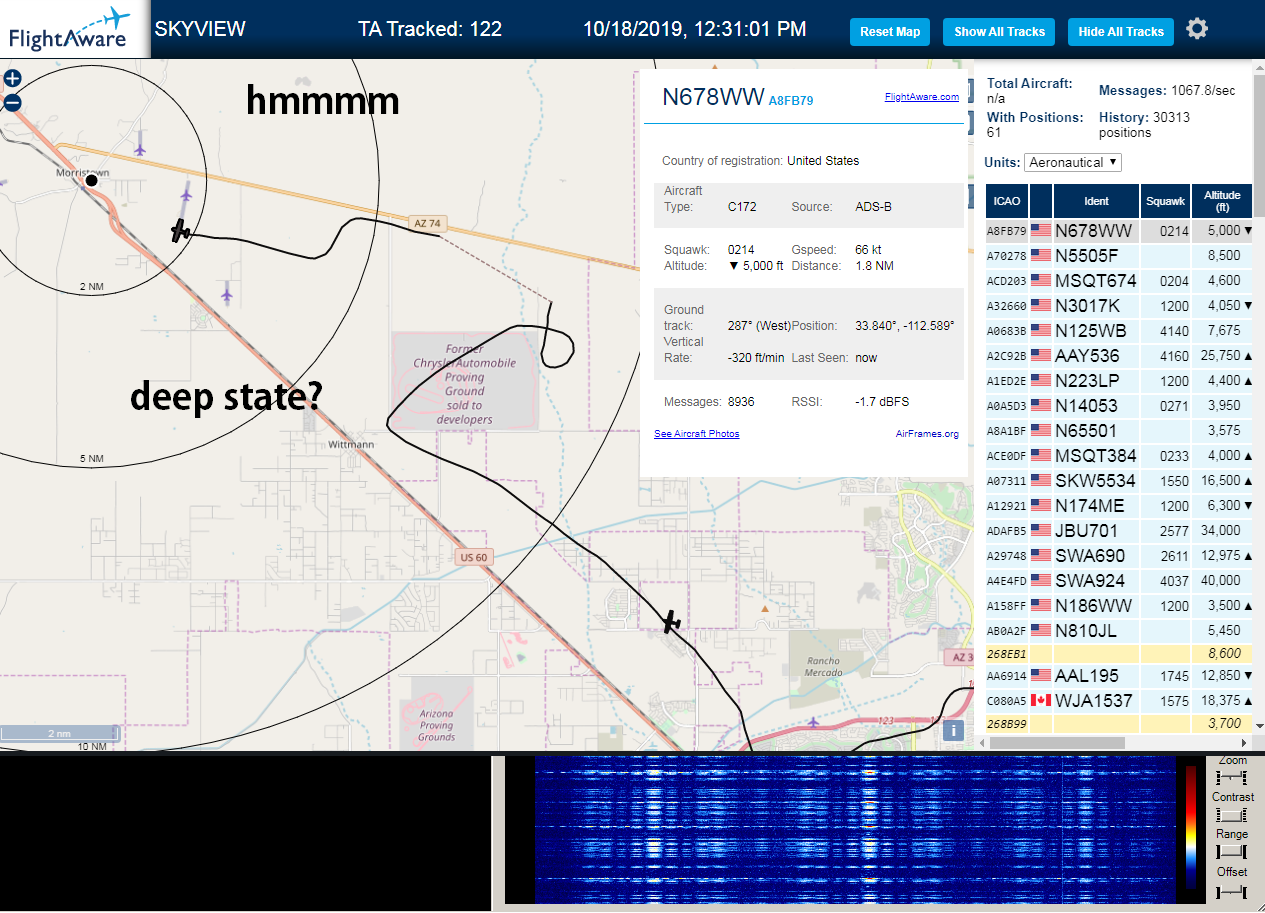
Task: Select black aircraft icon near Morristown
Action: pos(180,231)
